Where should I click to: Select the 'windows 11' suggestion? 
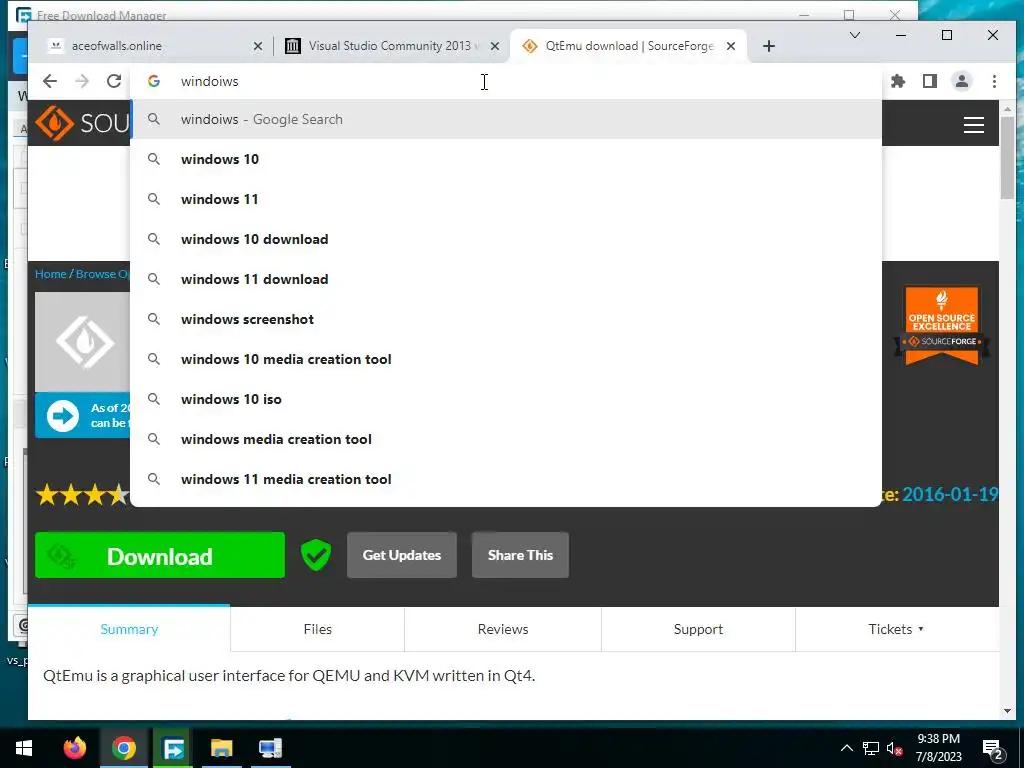pos(506,199)
